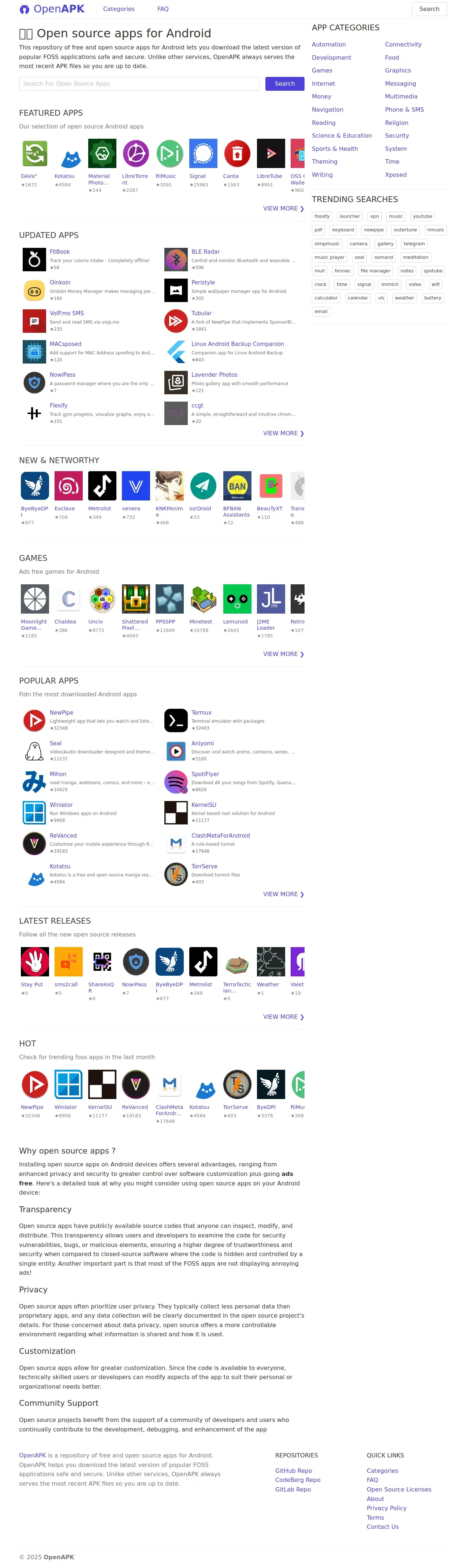Viewport: 470px width, 1568px height.
Task: Open the Moonlight Game icon
Action: coord(35,599)
